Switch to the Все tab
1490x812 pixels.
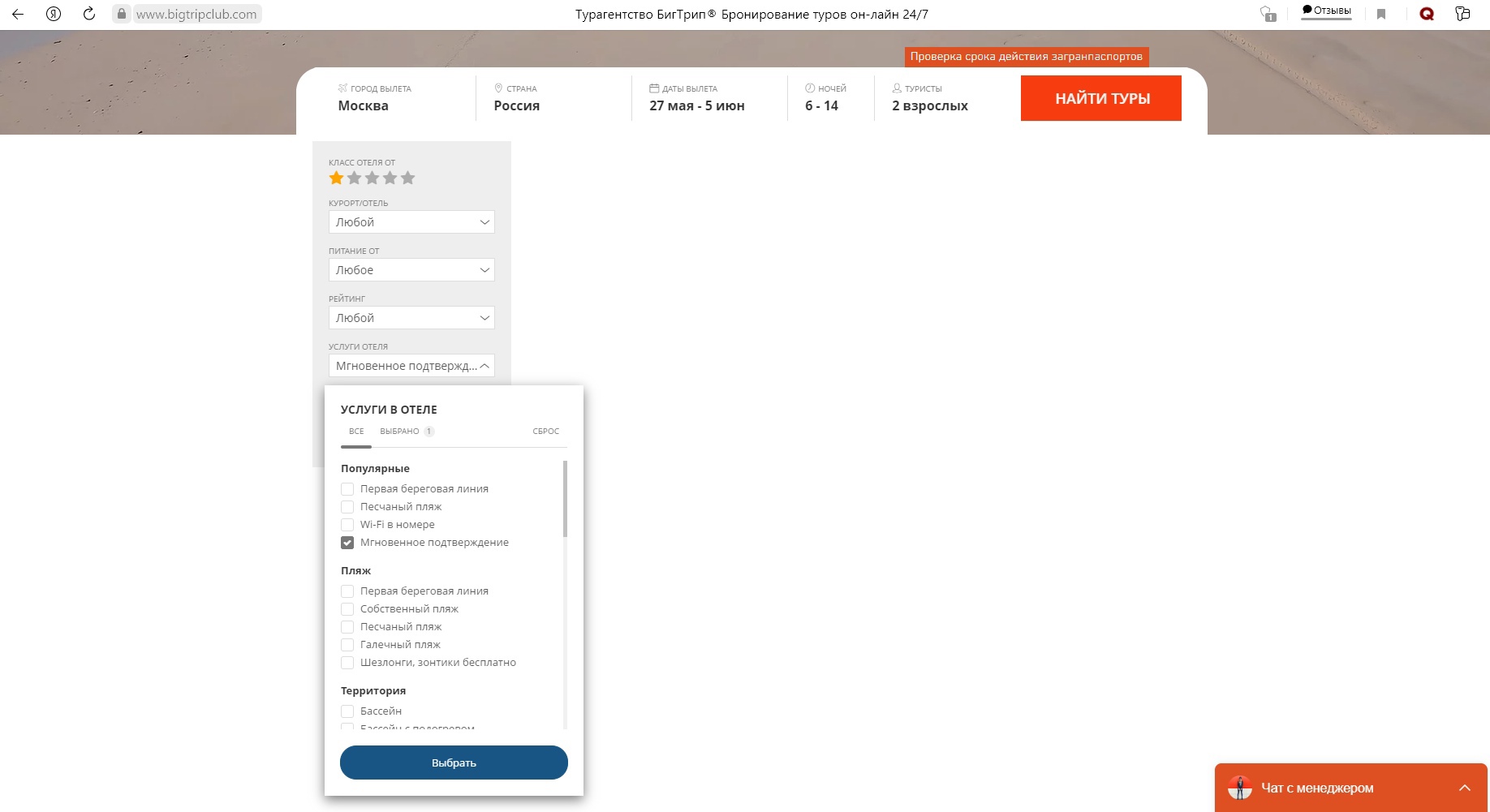[356, 432]
